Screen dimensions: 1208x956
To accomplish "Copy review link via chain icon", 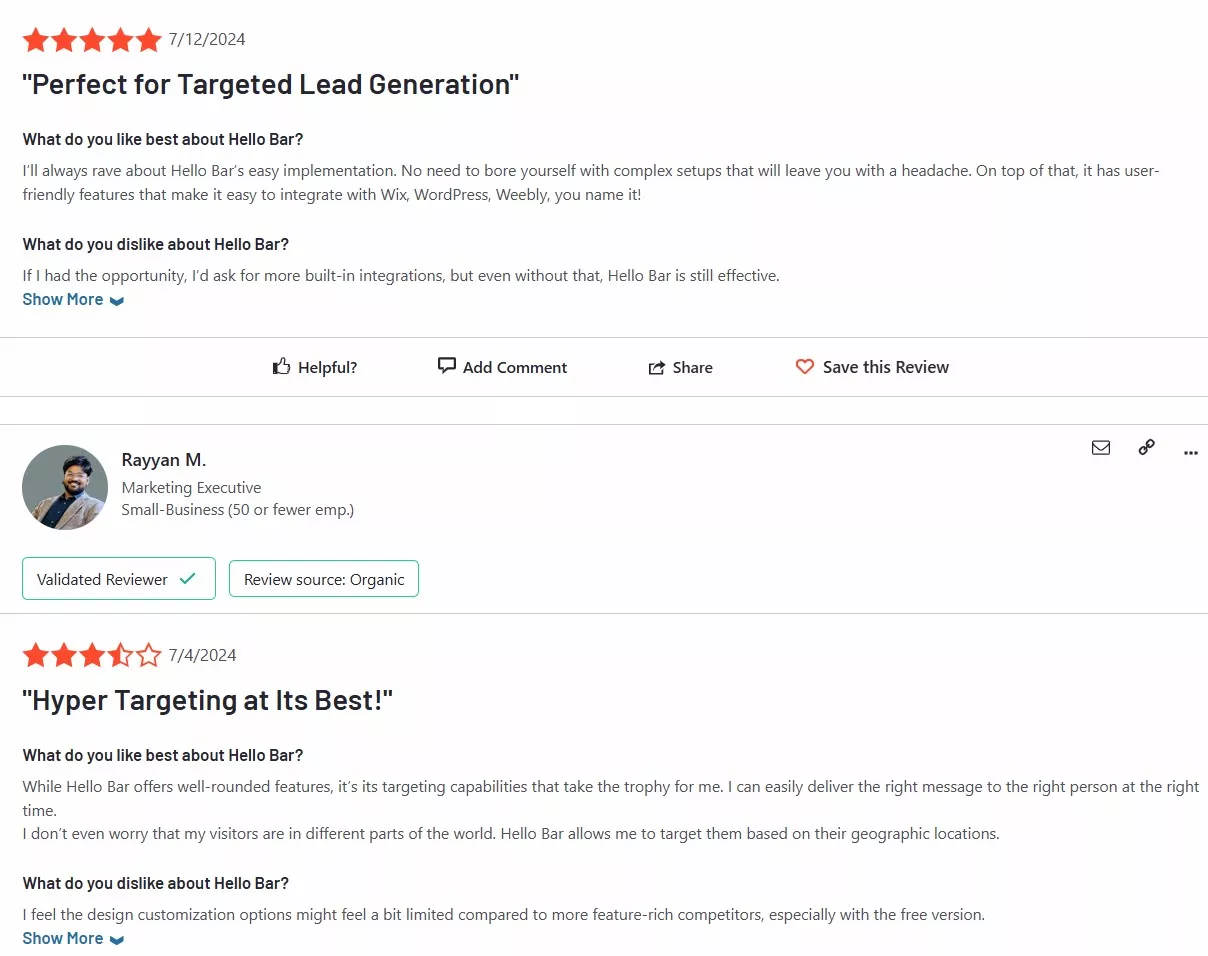I will tap(1147, 448).
